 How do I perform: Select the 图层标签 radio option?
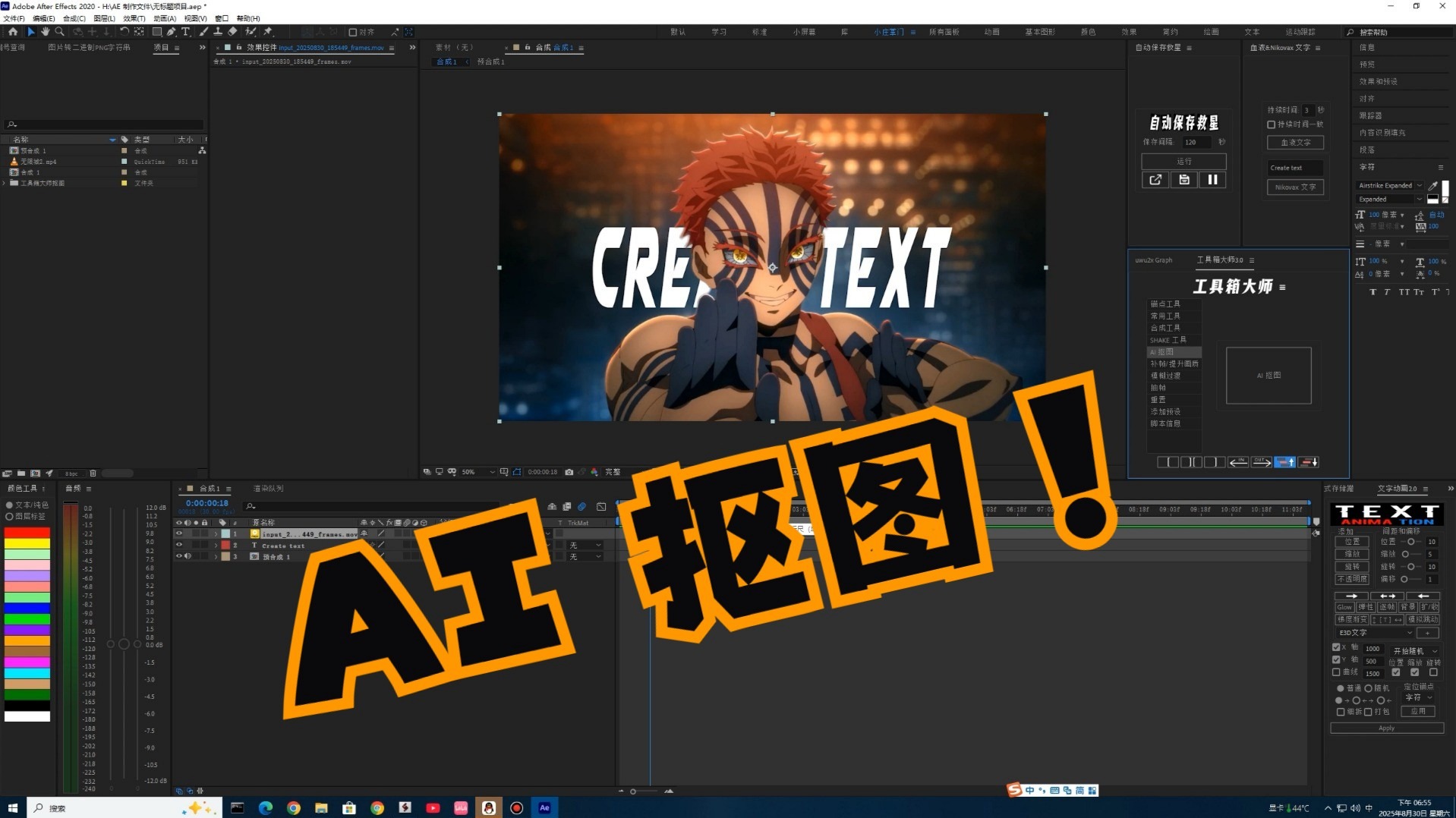tap(10, 517)
